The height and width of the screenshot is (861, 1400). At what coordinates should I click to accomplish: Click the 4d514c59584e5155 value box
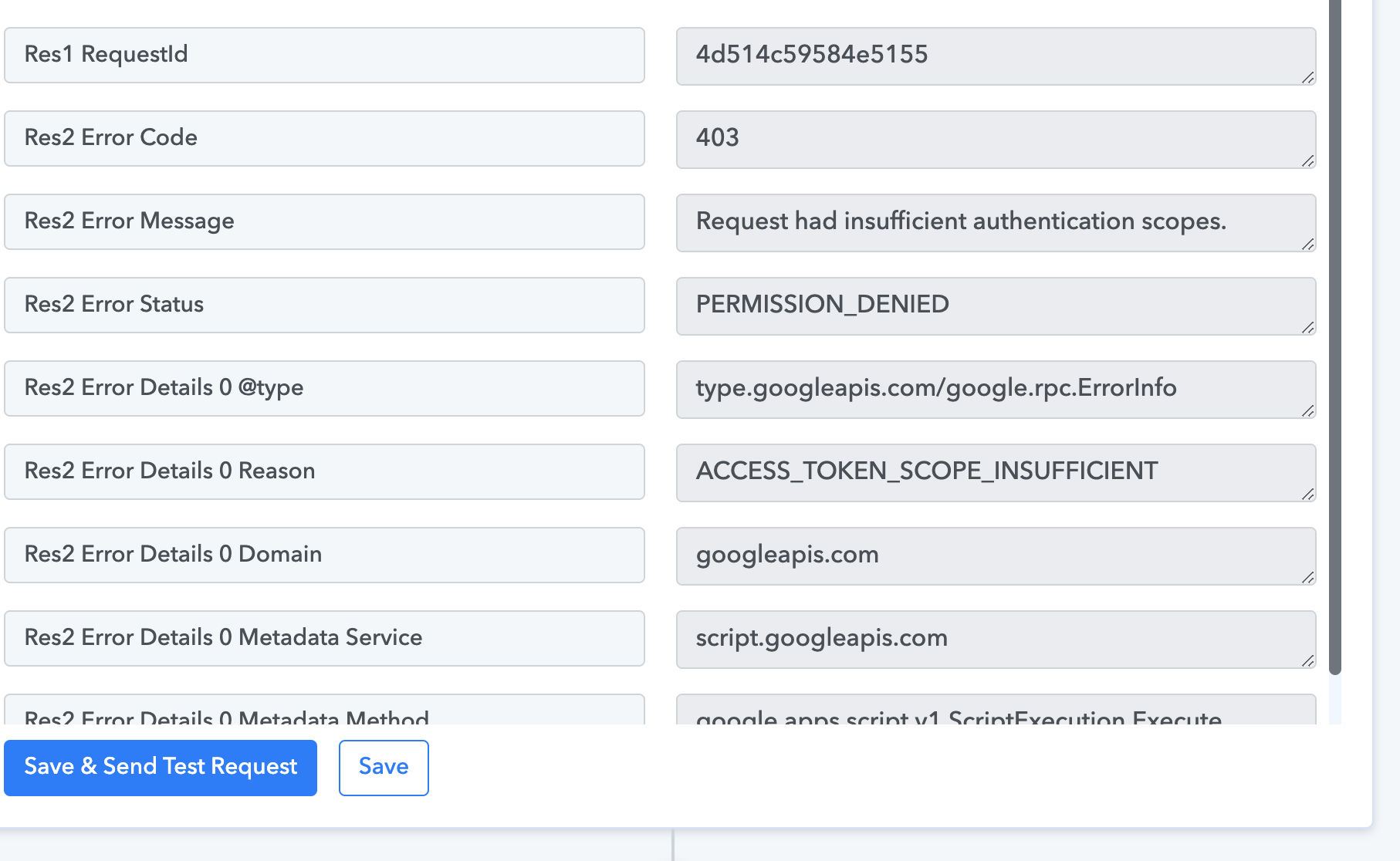click(x=996, y=56)
